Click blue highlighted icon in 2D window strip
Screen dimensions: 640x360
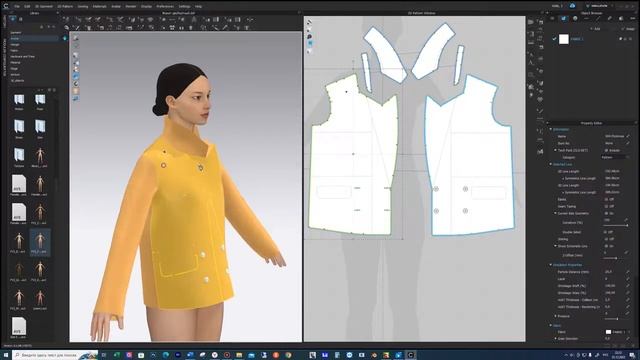(309, 44)
